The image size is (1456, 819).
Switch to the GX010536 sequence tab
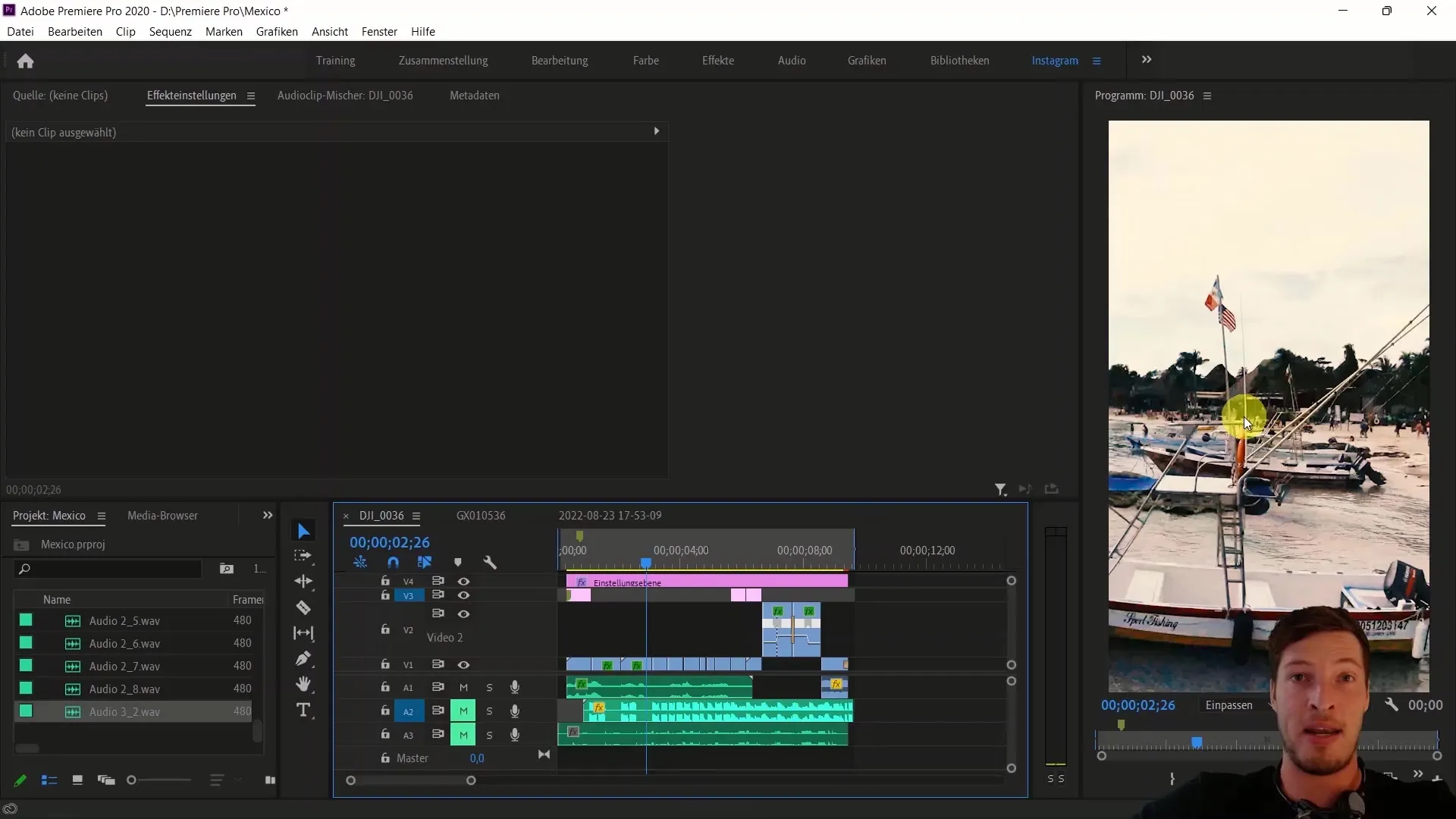pos(481,516)
